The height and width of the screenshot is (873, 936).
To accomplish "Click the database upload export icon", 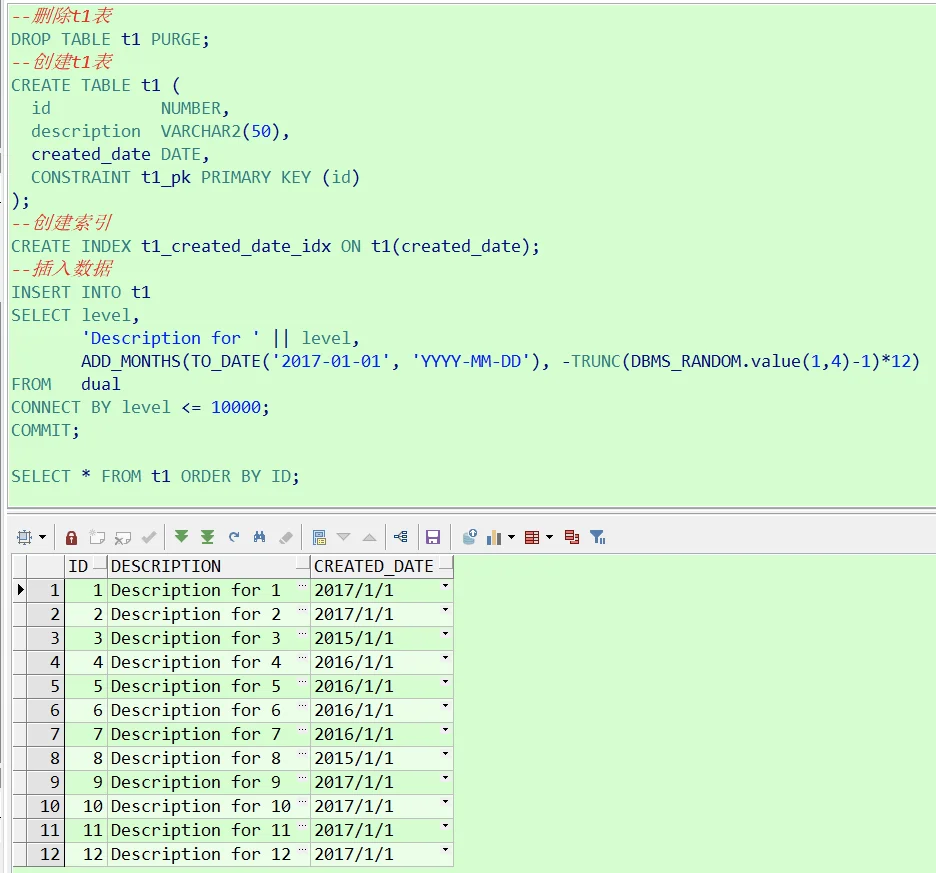I will 470,537.
